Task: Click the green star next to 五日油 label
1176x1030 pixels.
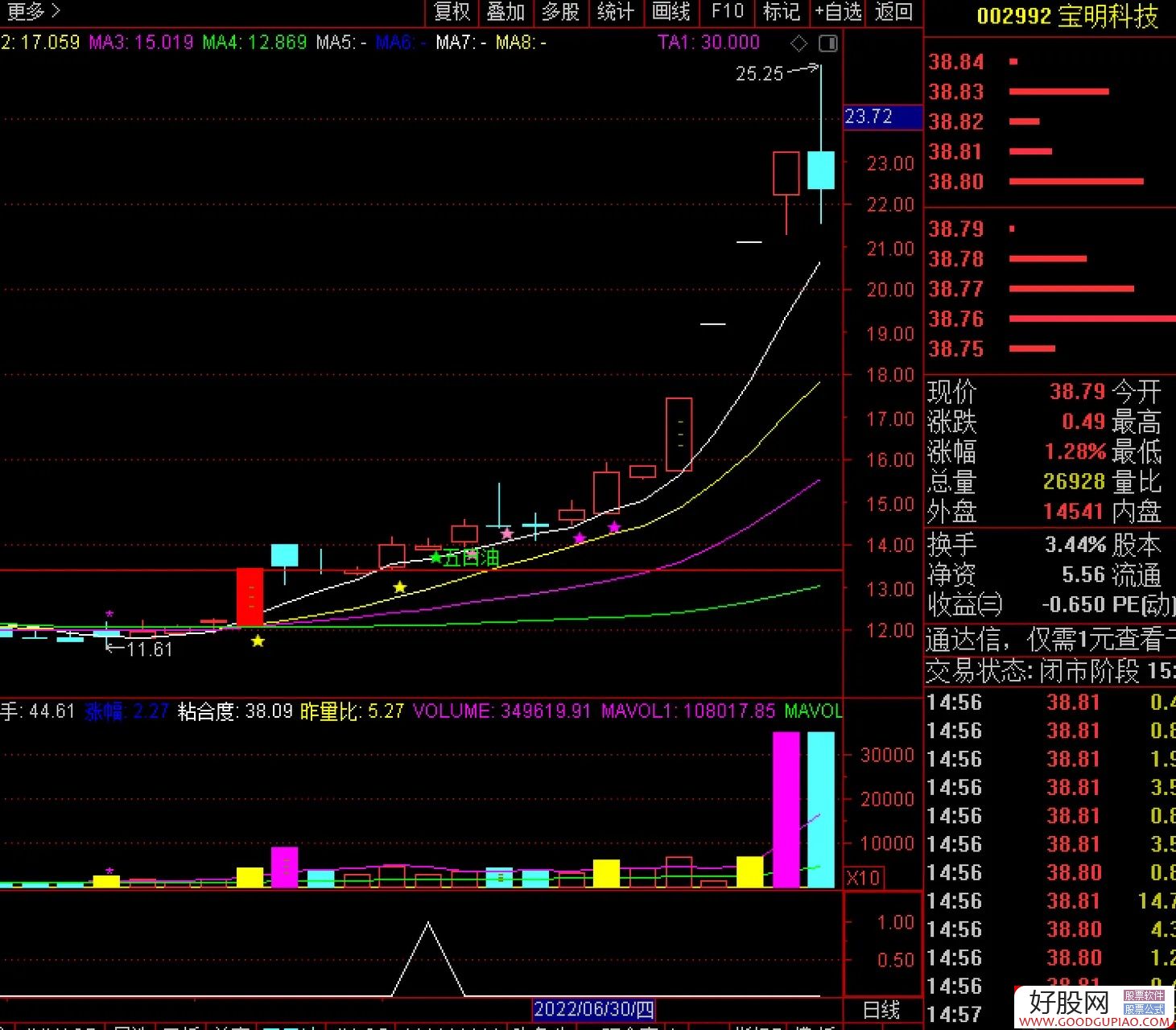Action: (x=435, y=557)
